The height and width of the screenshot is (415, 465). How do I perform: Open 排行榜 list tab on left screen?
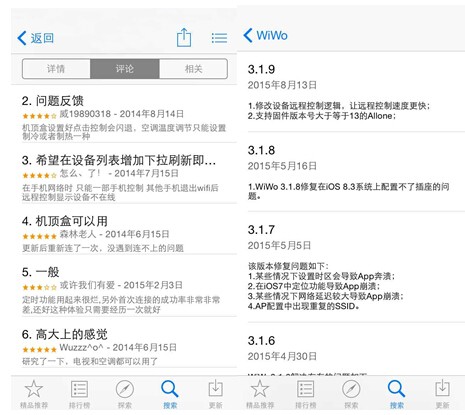pos(79,394)
